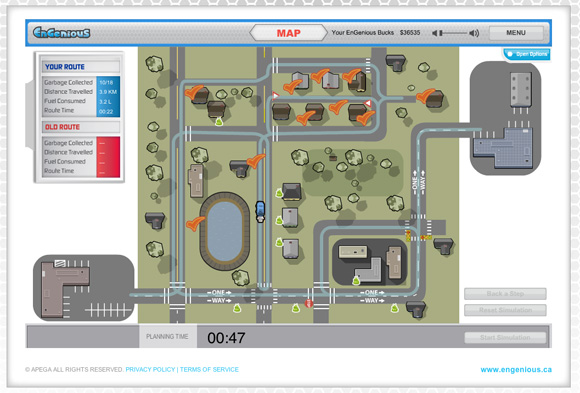Click the loud speaker icon
Viewport: 580px width, 393px height.
[474, 33]
